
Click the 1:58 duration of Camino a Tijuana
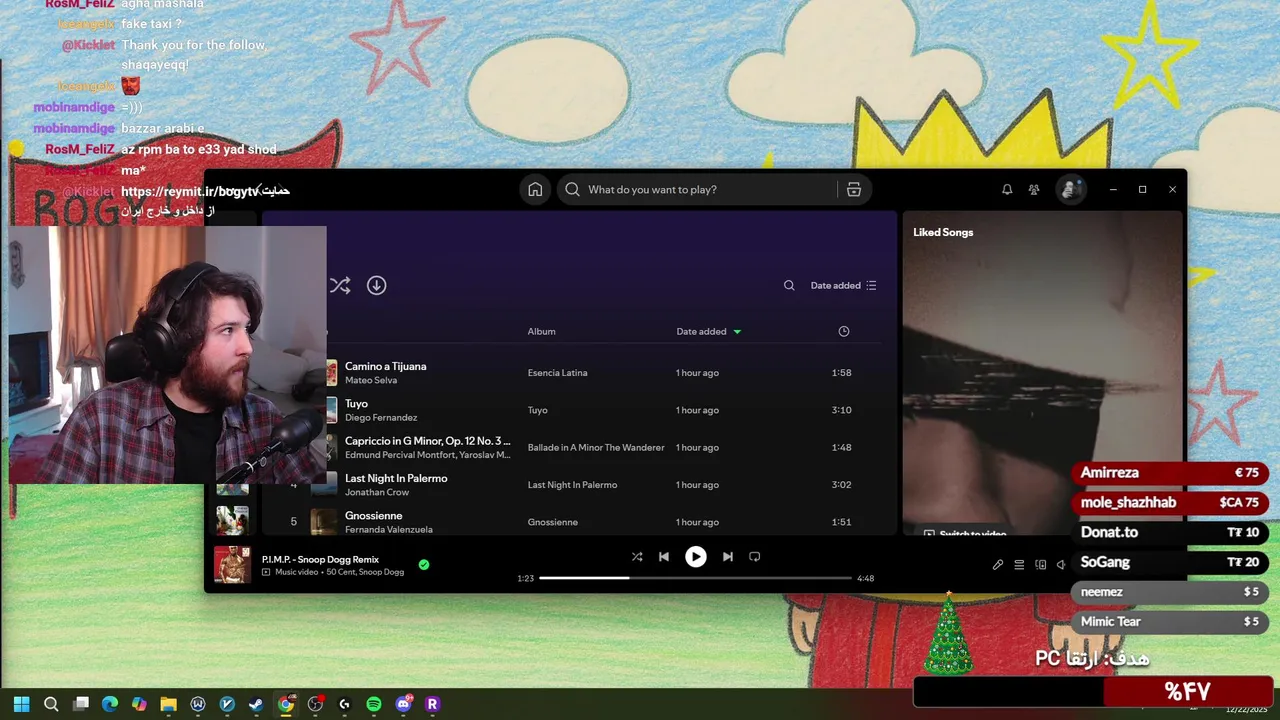pyautogui.click(x=841, y=373)
